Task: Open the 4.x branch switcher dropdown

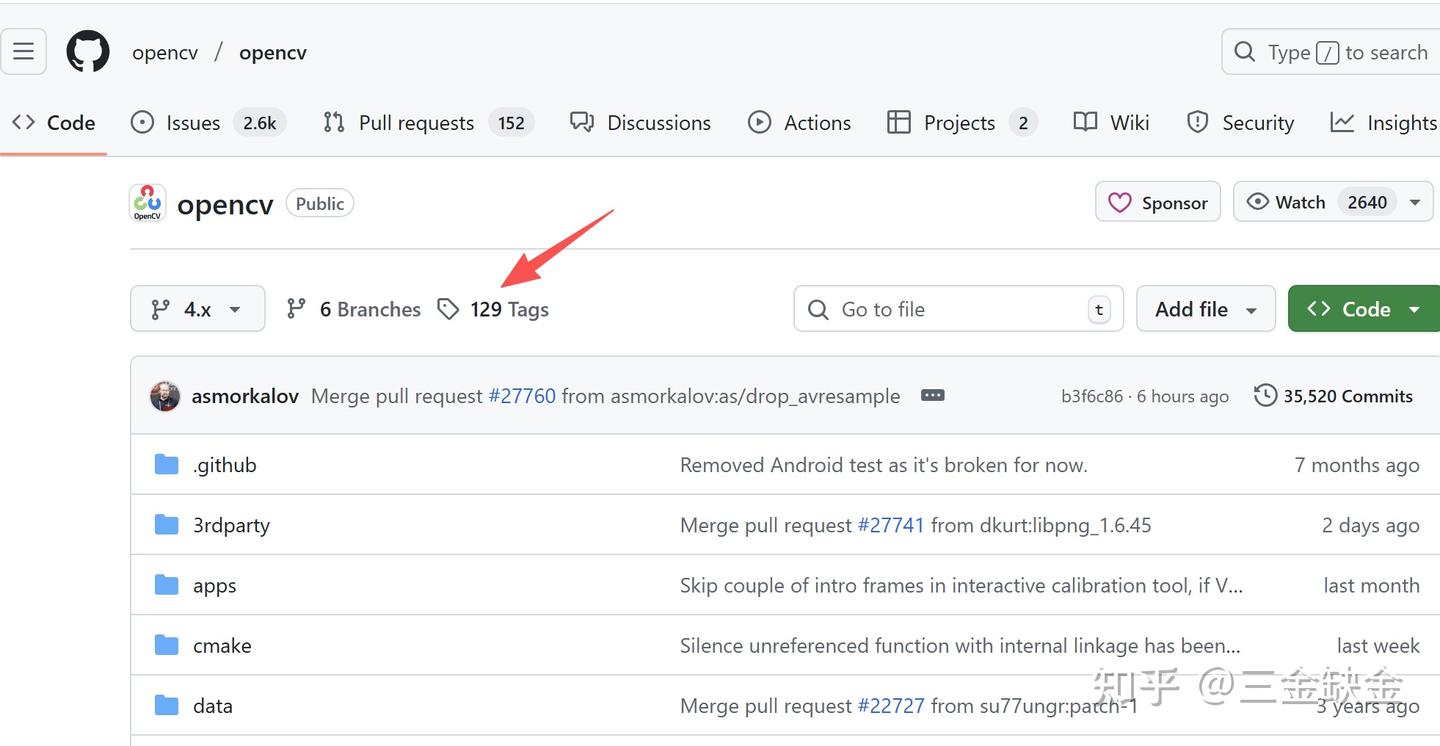Action: tap(197, 309)
